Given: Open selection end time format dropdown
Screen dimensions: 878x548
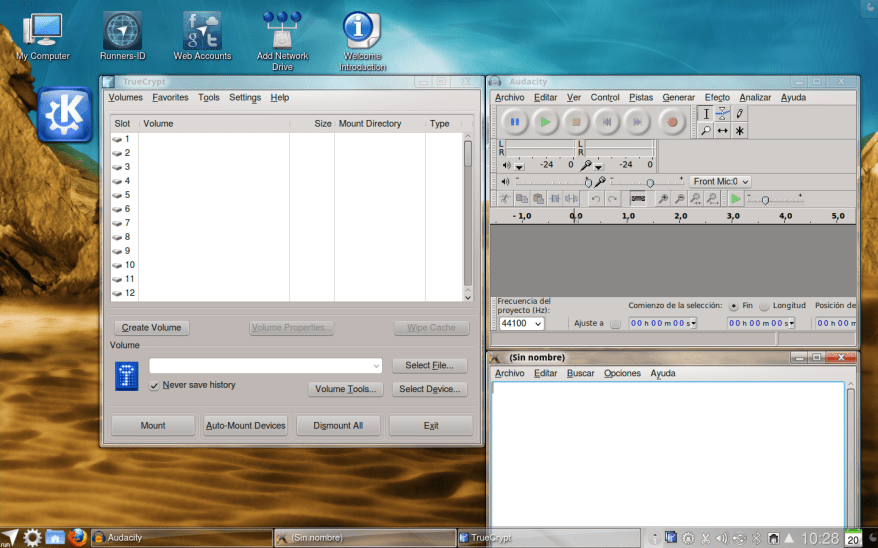Looking at the screenshot, I should (792, 323).
